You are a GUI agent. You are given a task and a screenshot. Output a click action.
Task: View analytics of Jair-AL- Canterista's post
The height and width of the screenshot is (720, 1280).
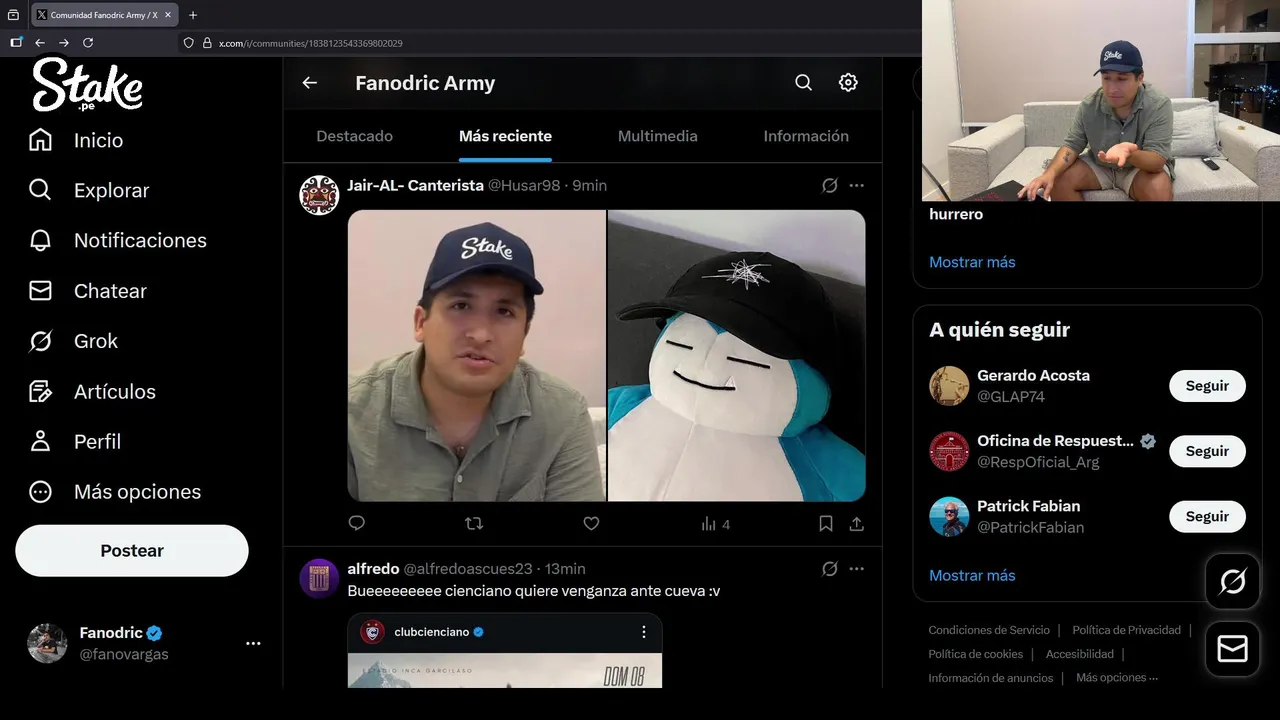pyautogui.click(x=715, y=524)
